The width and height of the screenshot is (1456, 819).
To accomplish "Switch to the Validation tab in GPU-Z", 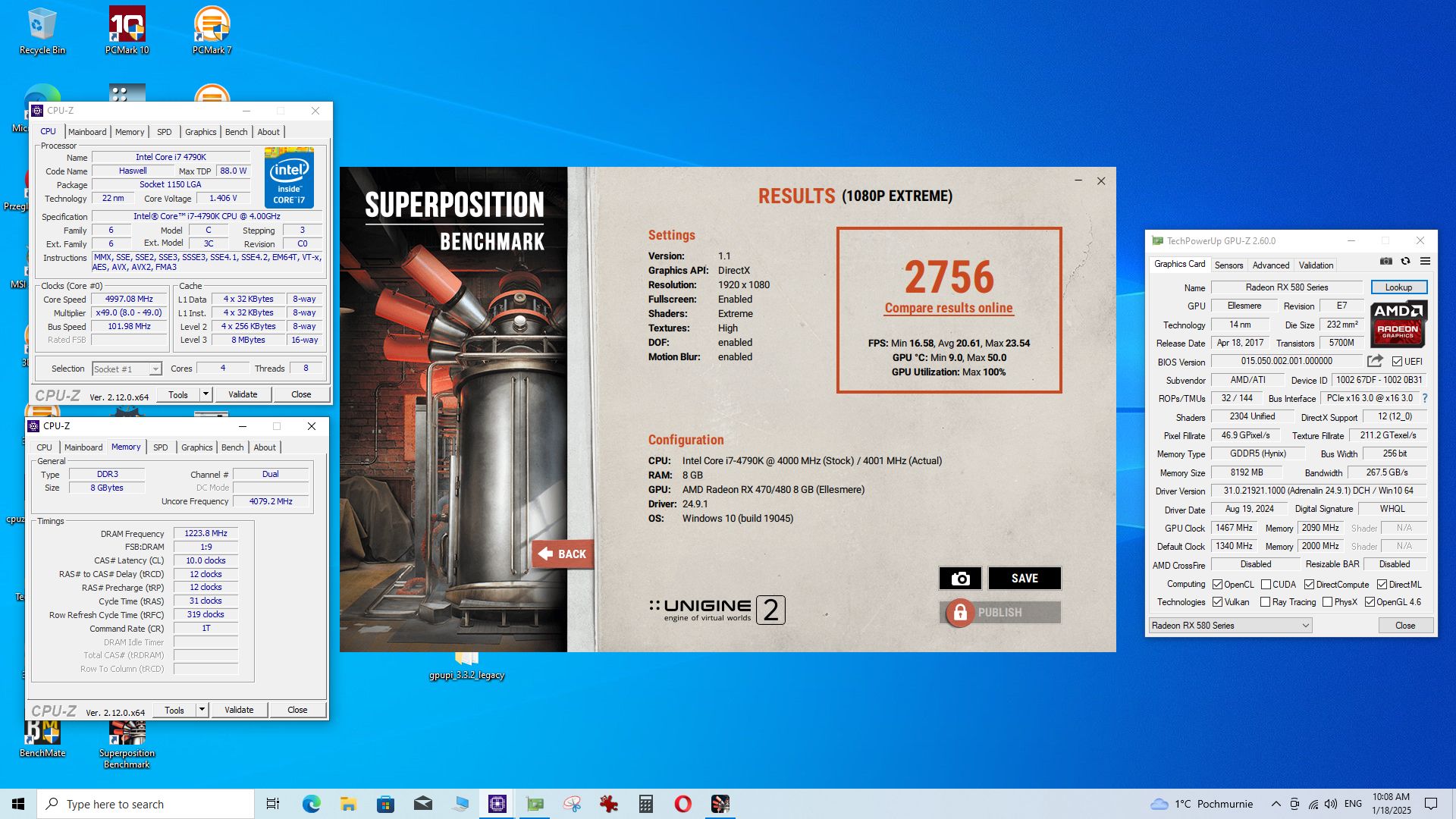I will 1316,265.
